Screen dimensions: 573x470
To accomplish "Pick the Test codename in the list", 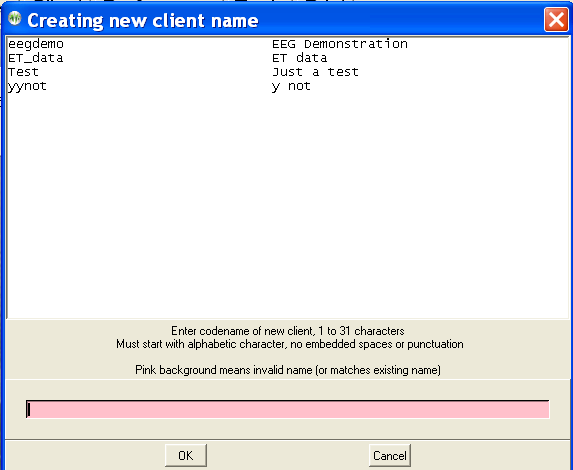I will pos(23,72).
